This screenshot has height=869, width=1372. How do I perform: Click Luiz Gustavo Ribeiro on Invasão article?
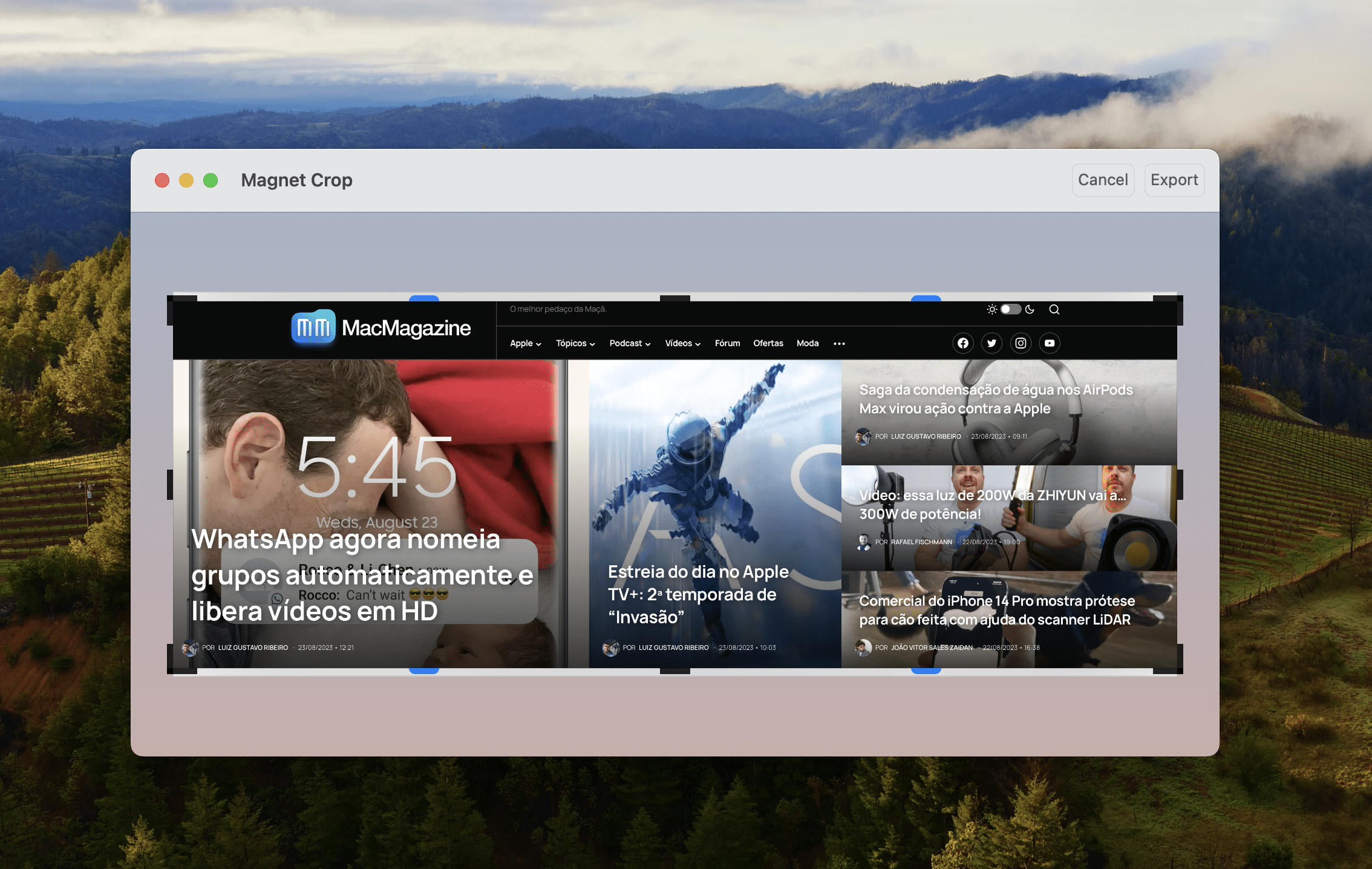[673, 648]
